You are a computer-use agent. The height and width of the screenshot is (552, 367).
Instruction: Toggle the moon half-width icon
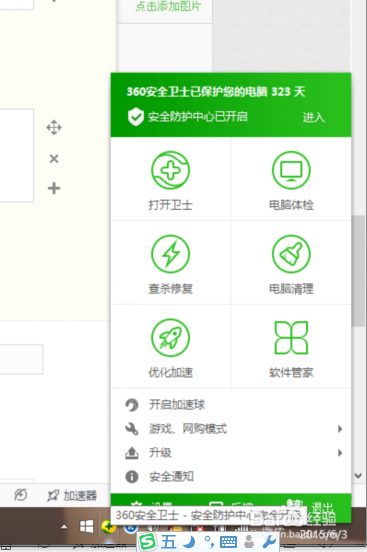190,542
